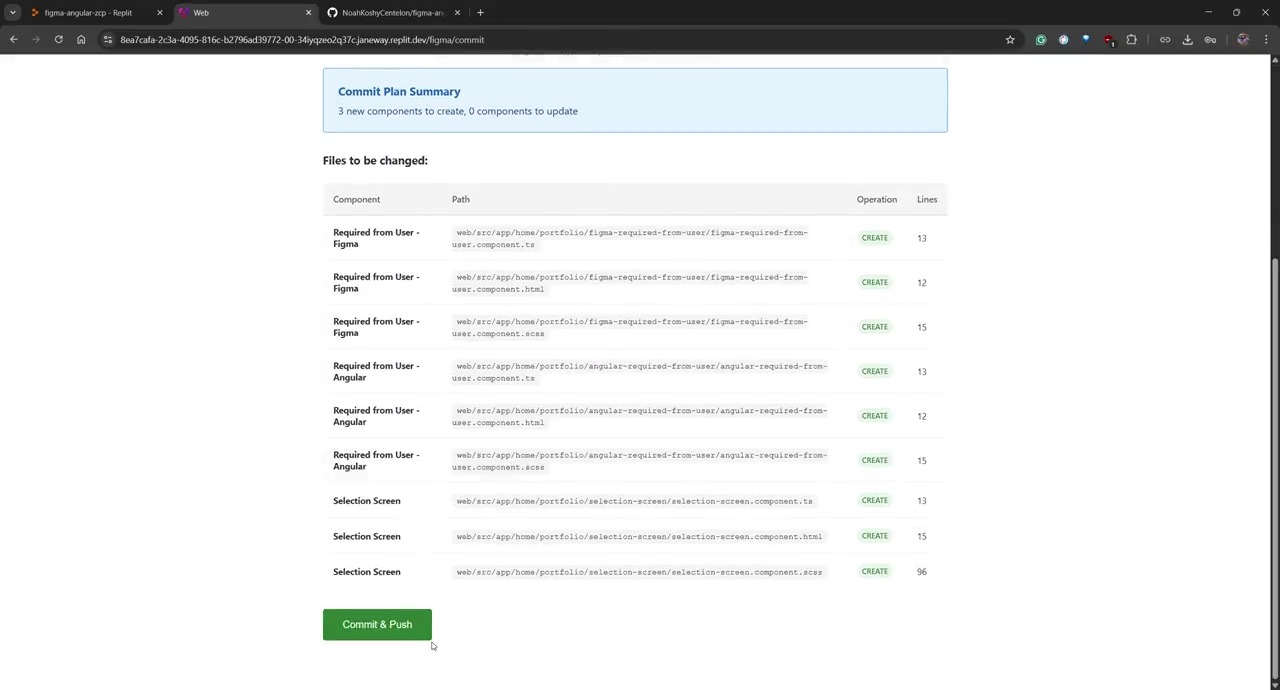Select the angular-required-from-user.component.scss path
The image size is (1280, 690).
640,461
